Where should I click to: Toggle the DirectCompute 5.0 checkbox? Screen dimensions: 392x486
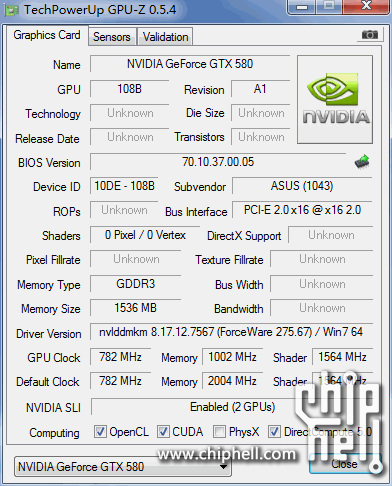tap(274, 431)
